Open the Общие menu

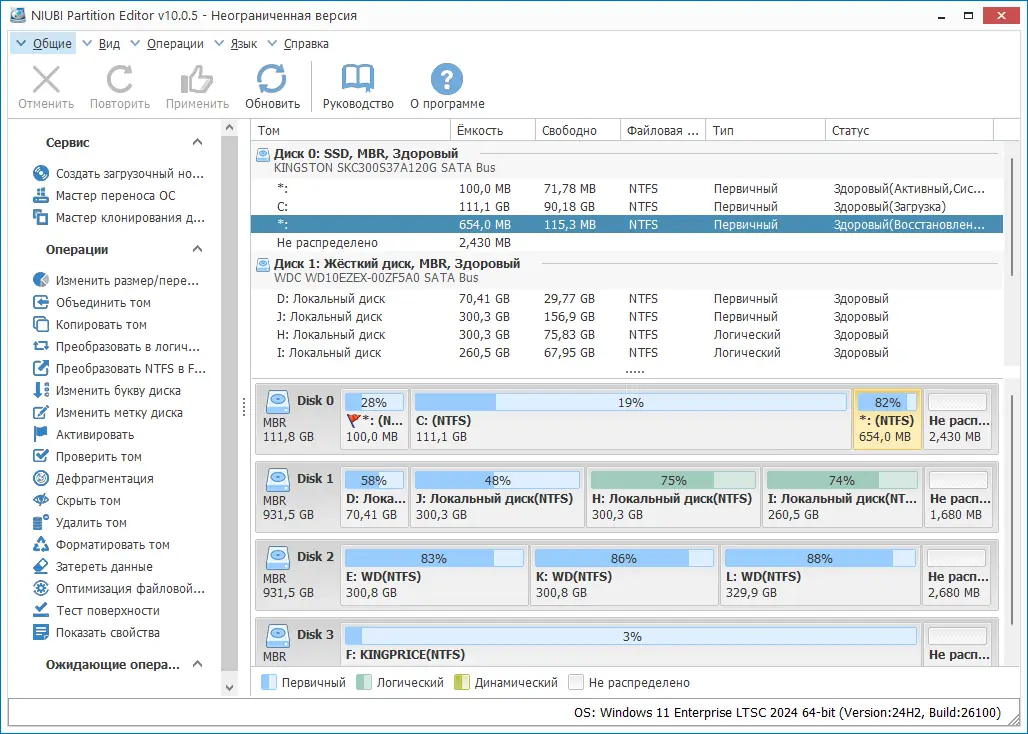(51, 44)
